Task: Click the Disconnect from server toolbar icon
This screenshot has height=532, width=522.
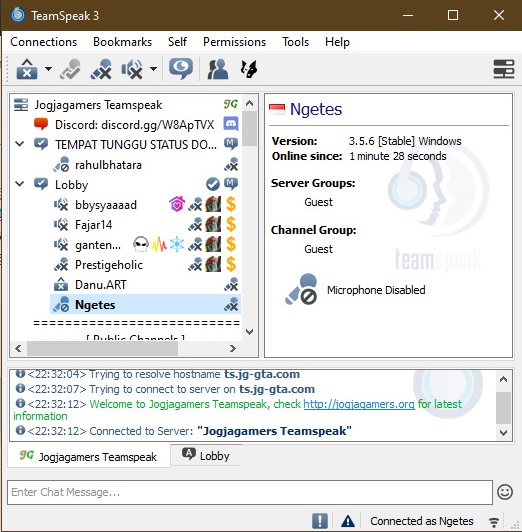Action: [x=27, y=69]
